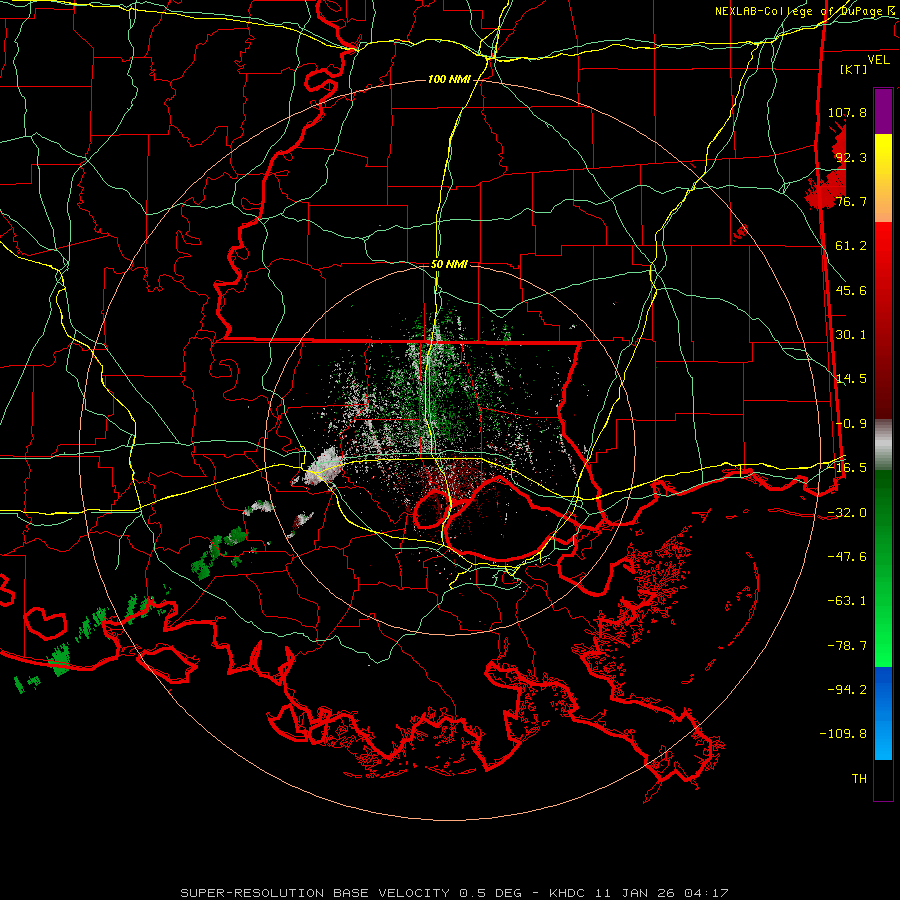Click the -94.2 velocity legend value
900x900 pixels.
[x=847, y=689]
